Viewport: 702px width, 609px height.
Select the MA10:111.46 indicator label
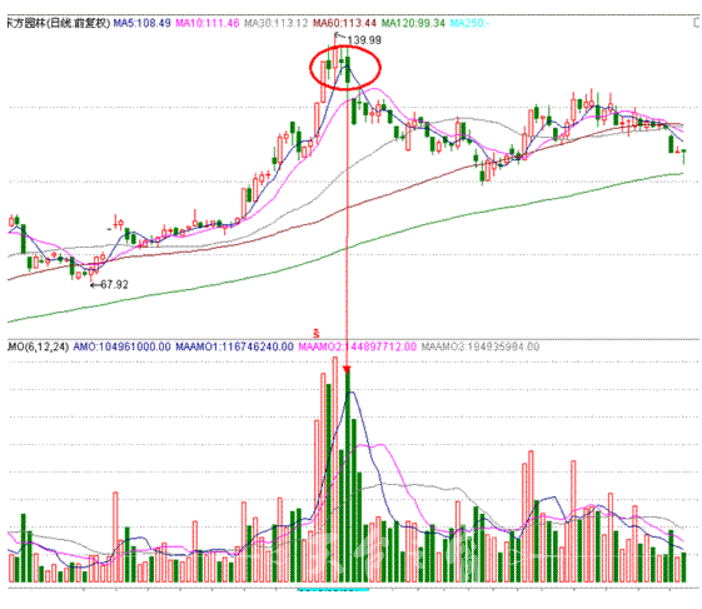click(x=208, y=23)
